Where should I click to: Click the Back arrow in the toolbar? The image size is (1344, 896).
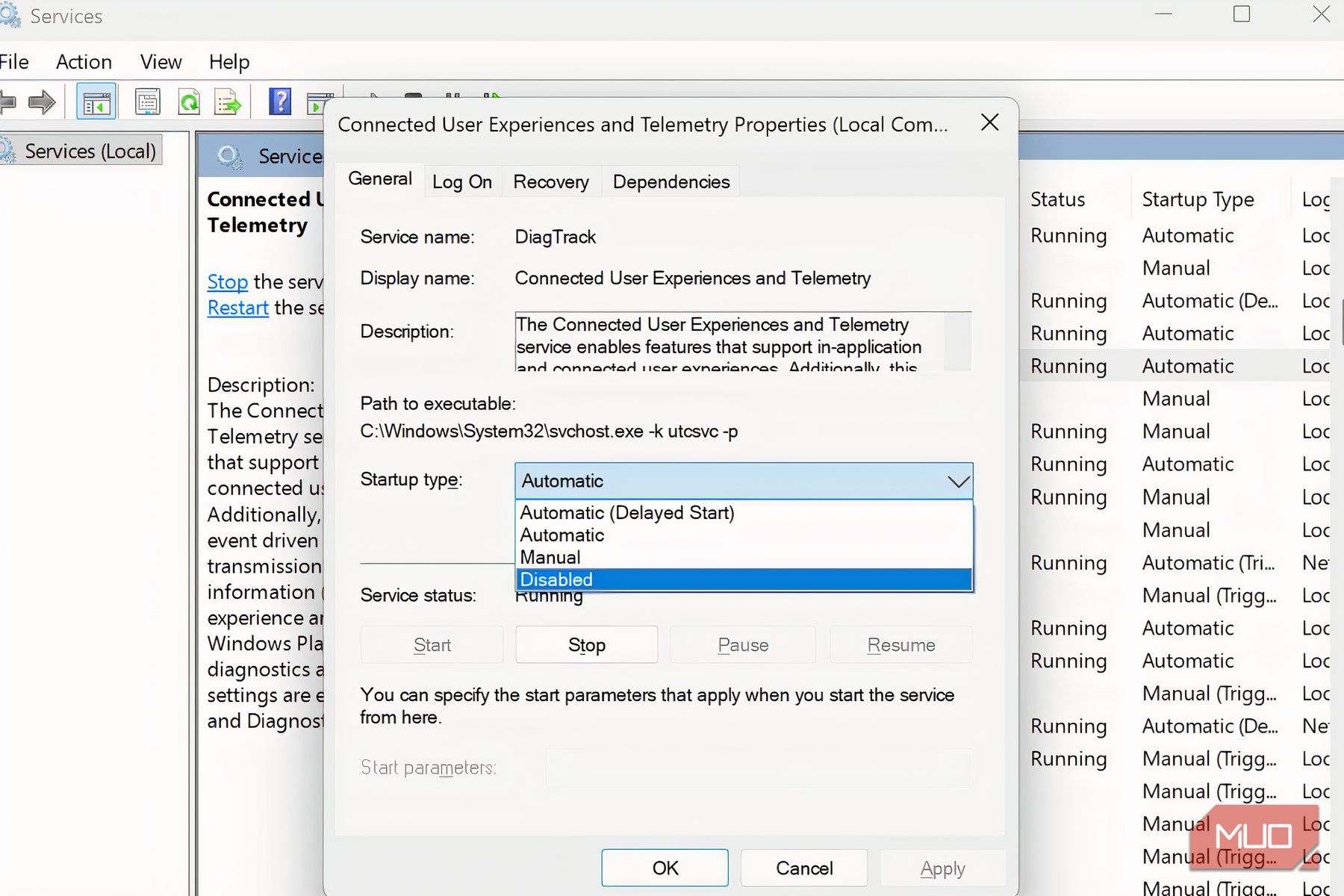tap(7, 102)
